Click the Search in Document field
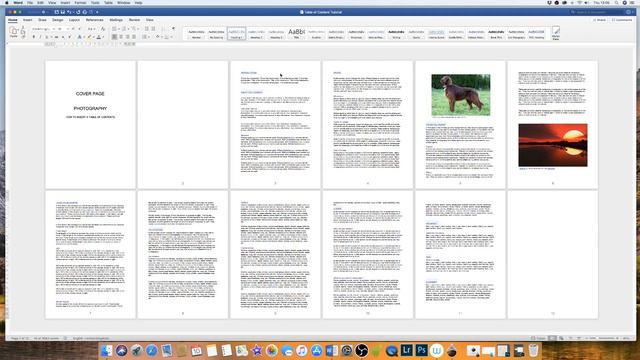Viewport: 640px width, 360px height. (597, 12)
